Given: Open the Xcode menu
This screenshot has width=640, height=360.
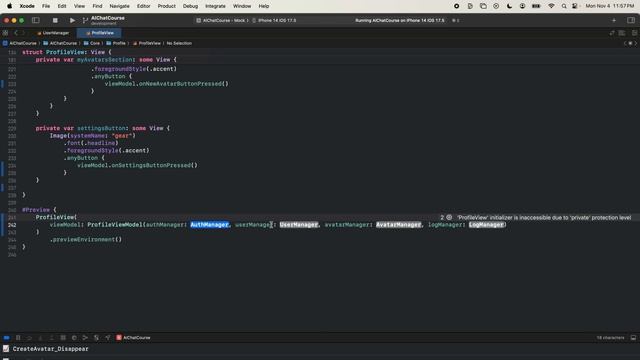Looking at the screenshot, I should pyautogui.click(x=27, y=6).
